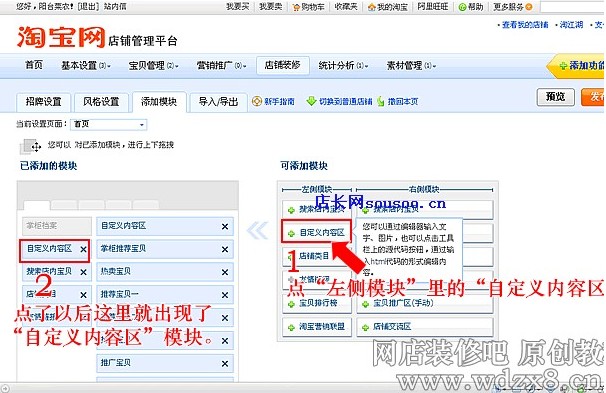Click the 新手指南 lifebuoy icon

click(257, 101)
